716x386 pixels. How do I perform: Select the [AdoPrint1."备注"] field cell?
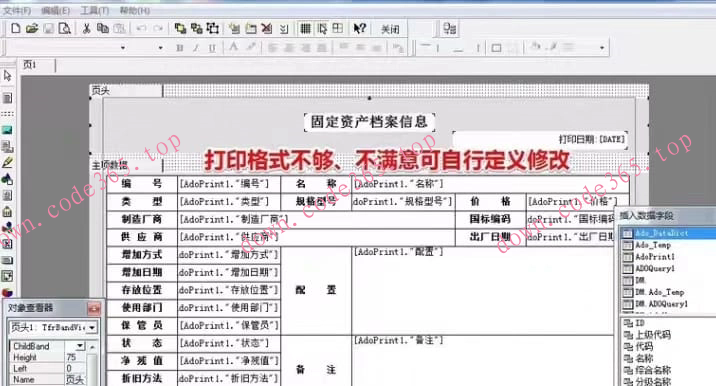(483, 361)
